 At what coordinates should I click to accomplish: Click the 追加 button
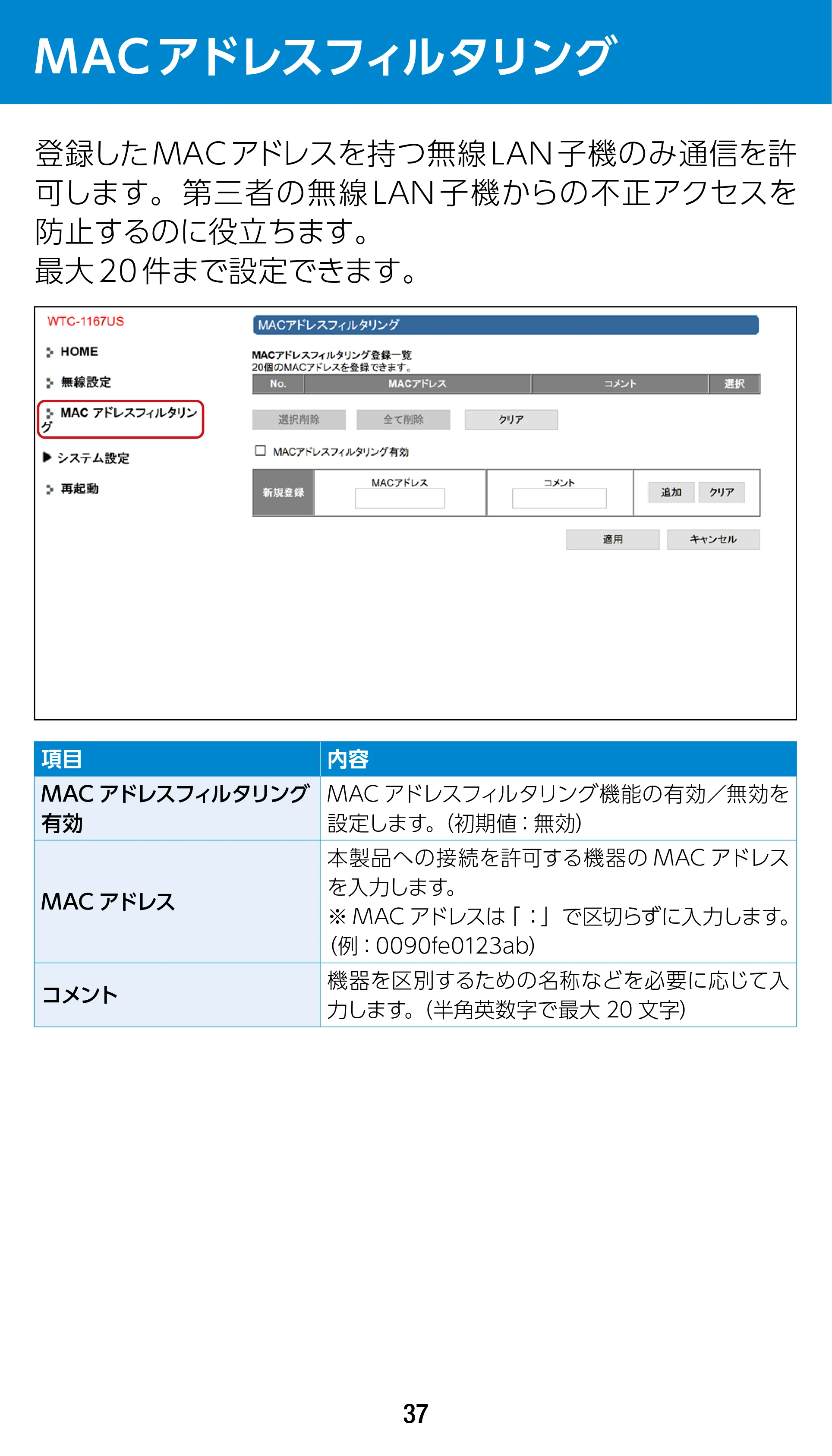[671, 493]
